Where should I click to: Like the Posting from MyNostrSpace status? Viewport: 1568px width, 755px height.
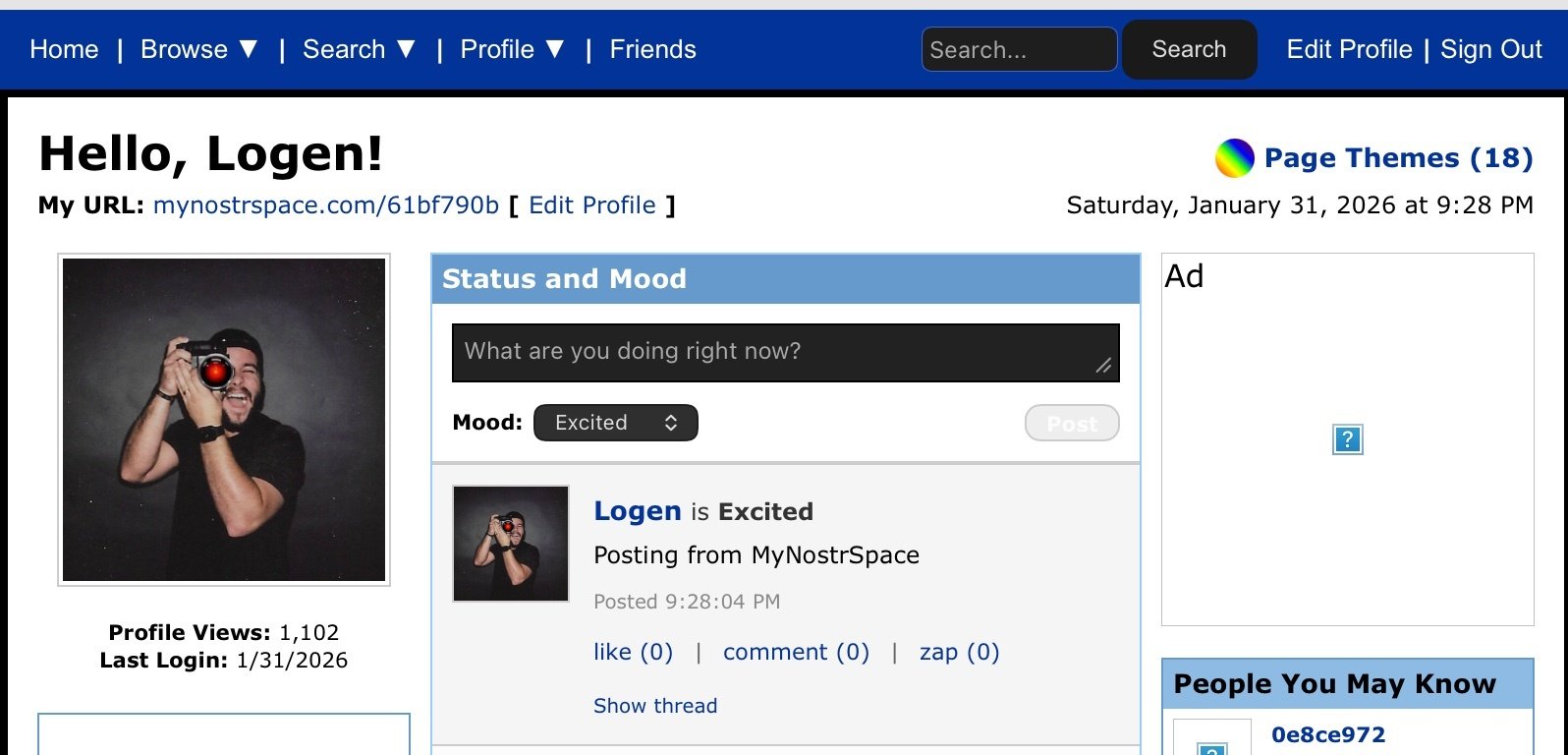point(633,652)
